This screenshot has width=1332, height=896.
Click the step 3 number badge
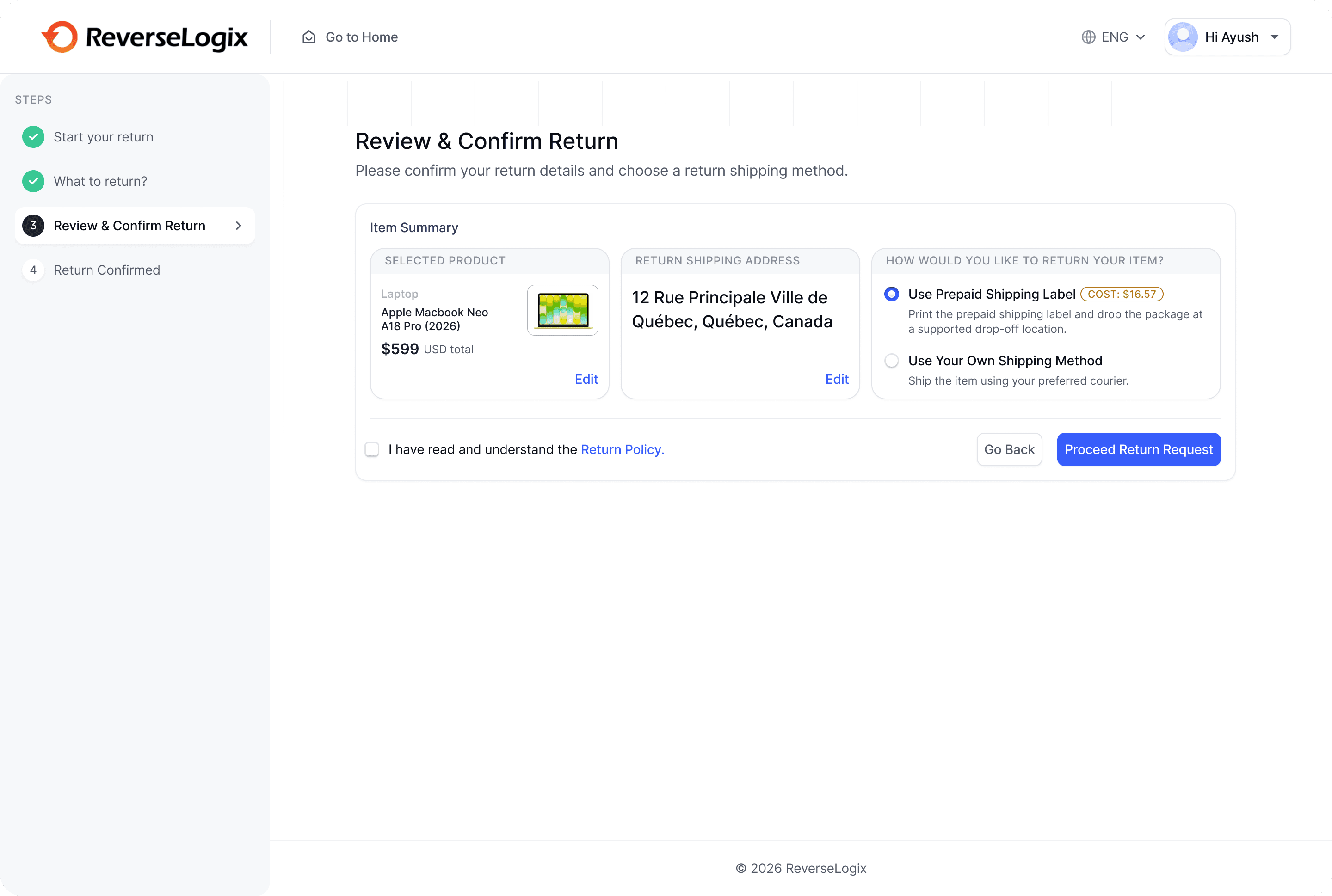[33, 226]
